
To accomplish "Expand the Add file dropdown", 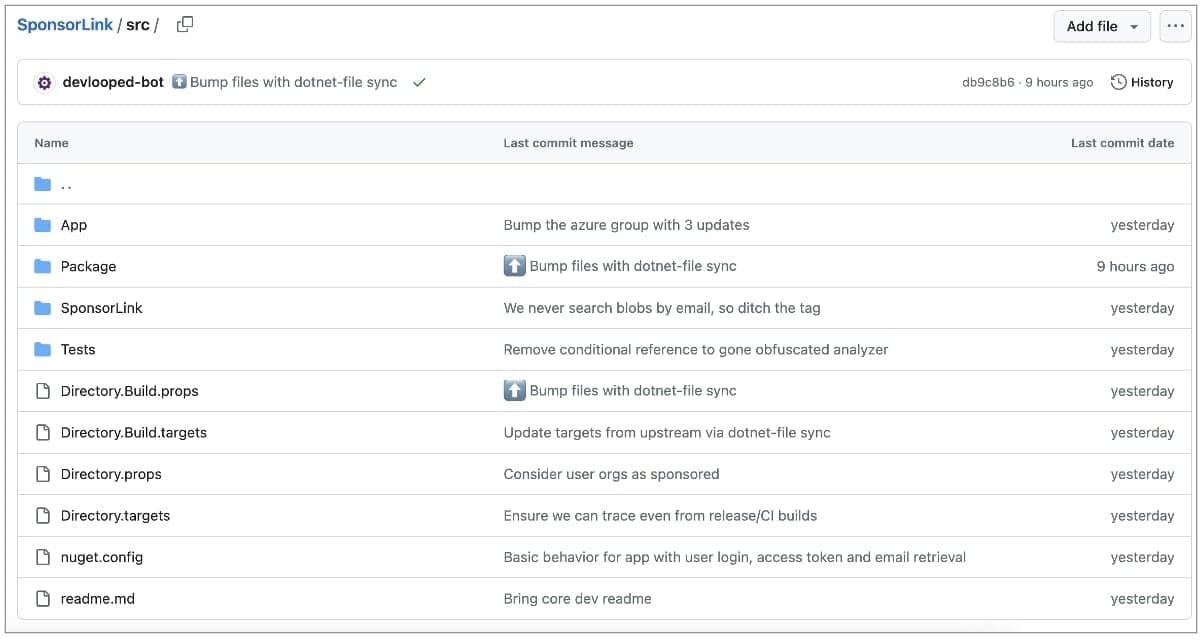I will click(x=1102, y=26).
